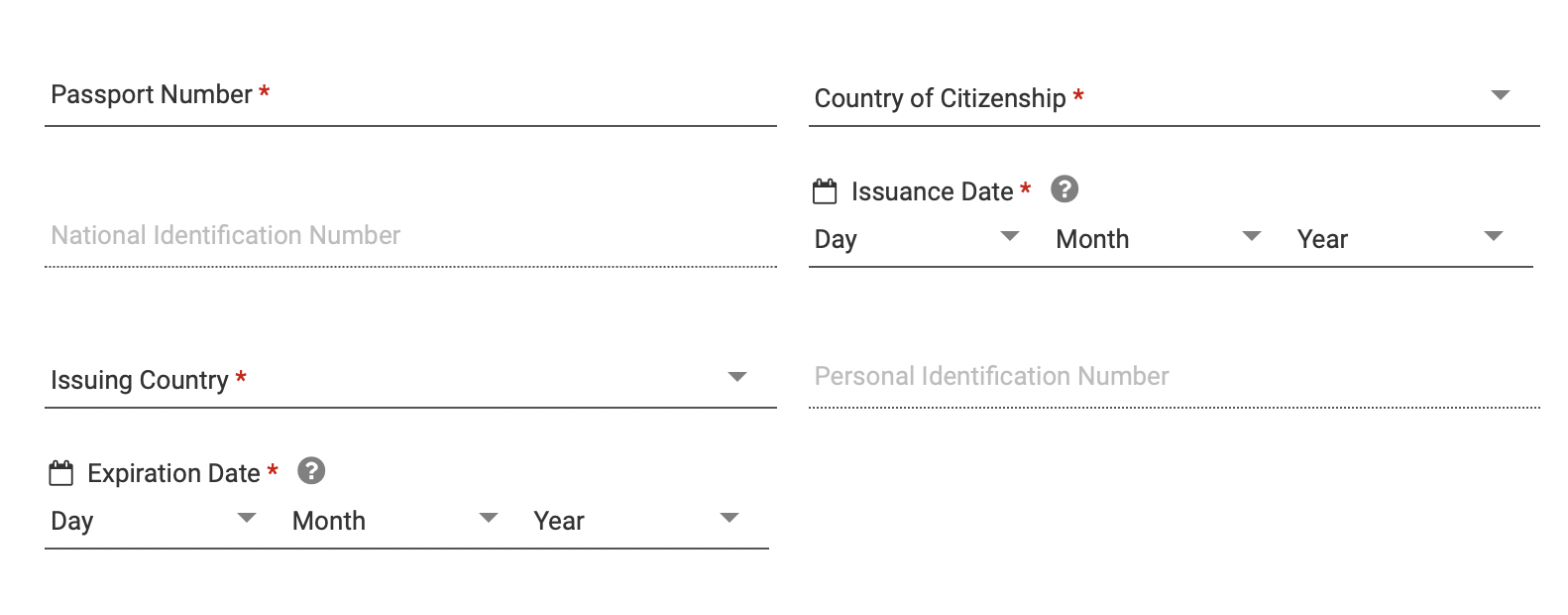Click the National Identification Number field
The width and height of the screenshot is (1568, 615).
click(410, 237)
